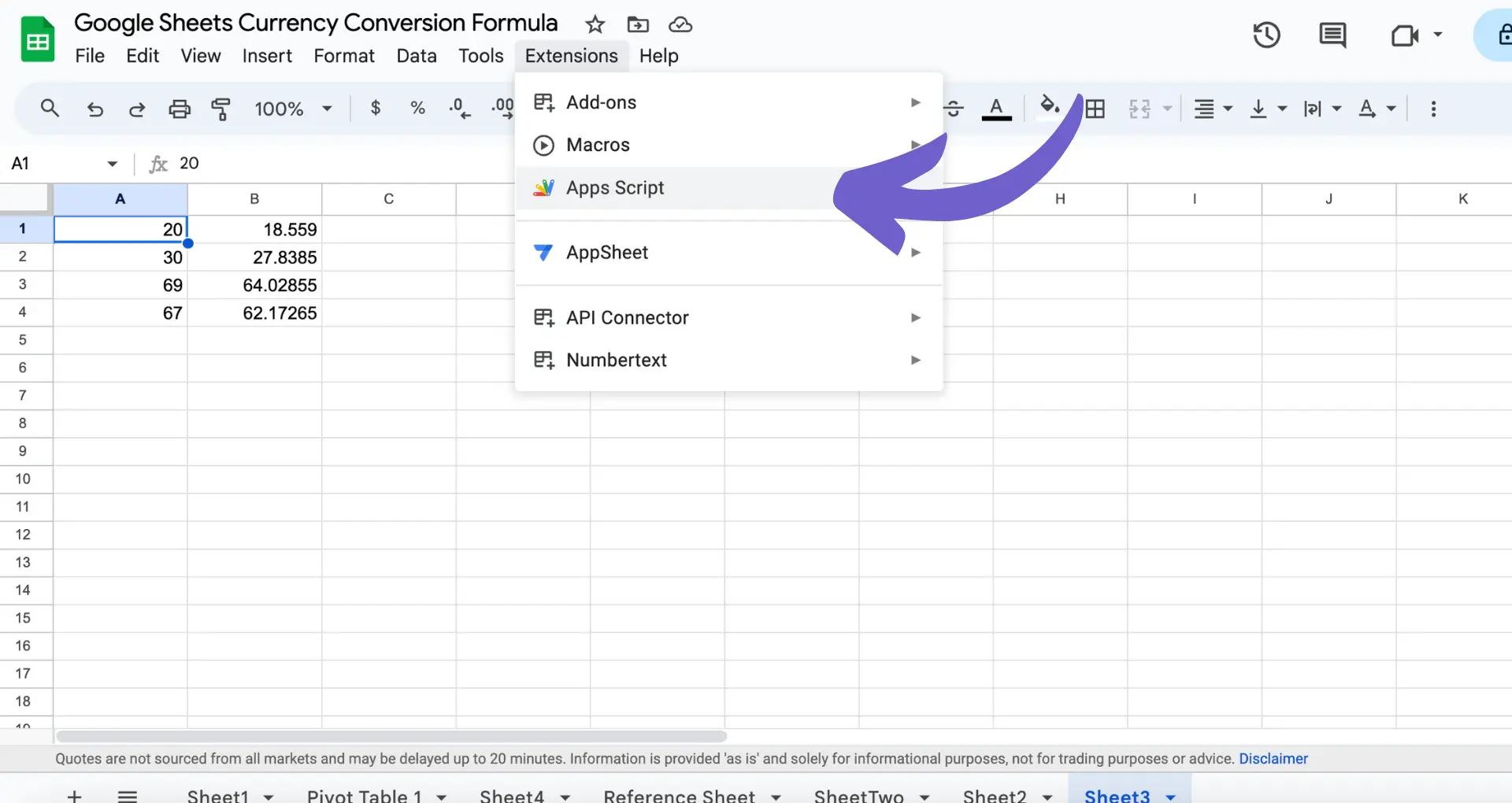Click the merge cells icon
Image resolution: width=1512 pixels, height=803 pixels.
[x=1140, y=109]
